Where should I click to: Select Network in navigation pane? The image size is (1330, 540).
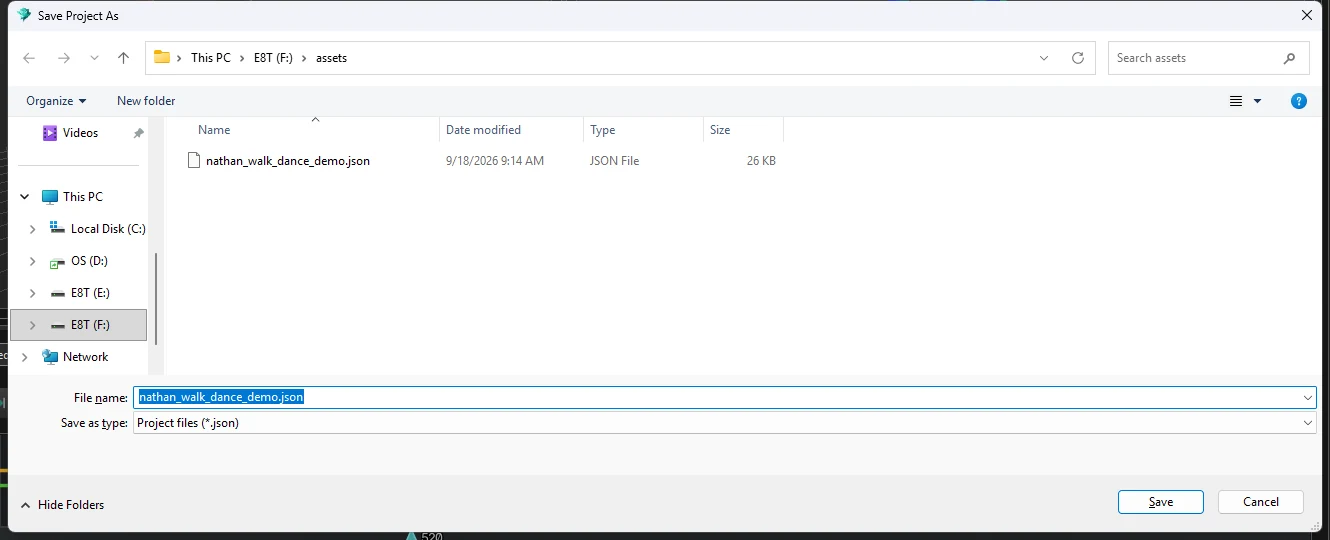pyautogui.click(x=85, y=357)
